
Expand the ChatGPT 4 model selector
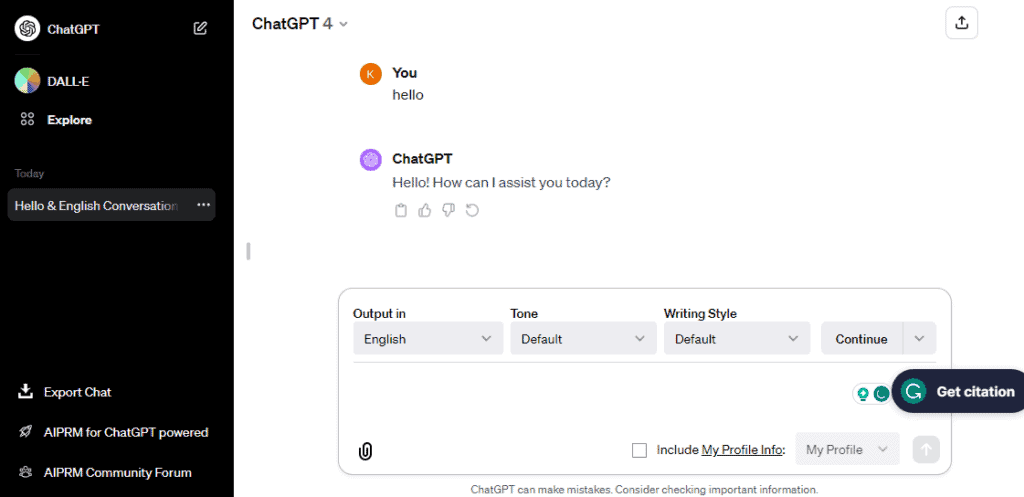click(x=300, y=23)
